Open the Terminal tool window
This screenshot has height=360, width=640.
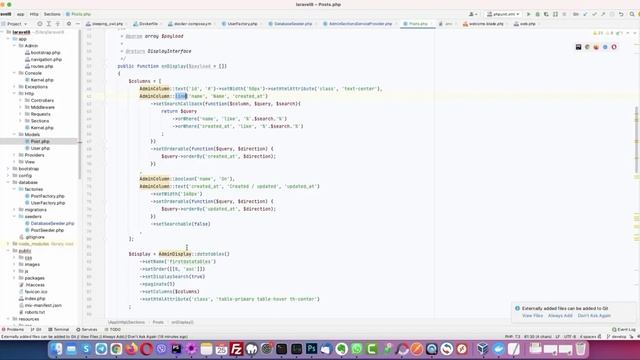pyautogui.click(x=58, y=329)
